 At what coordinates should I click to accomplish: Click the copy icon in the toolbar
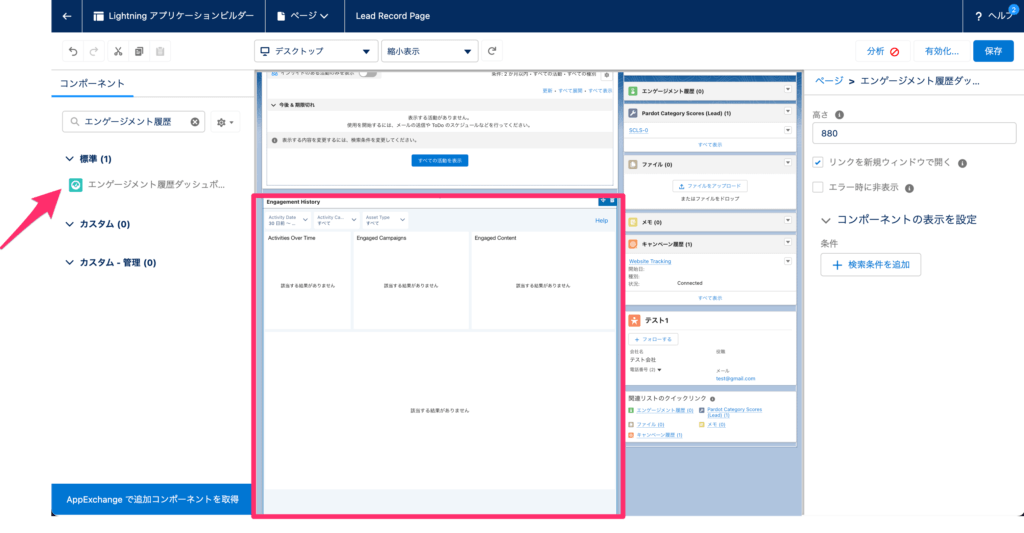(x=139, y=51)
